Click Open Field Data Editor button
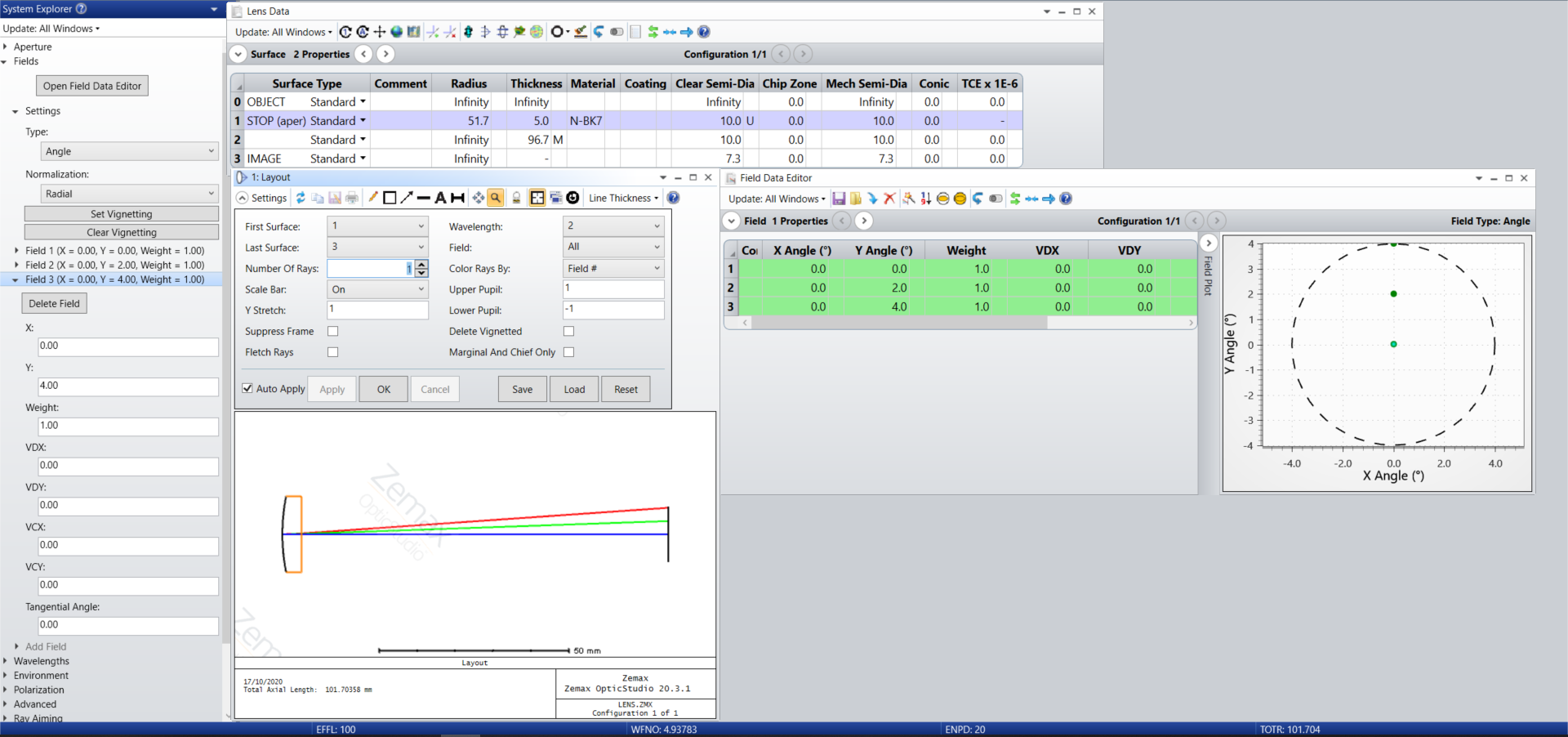The image size is (1568, 737). [x=92, y=86]
